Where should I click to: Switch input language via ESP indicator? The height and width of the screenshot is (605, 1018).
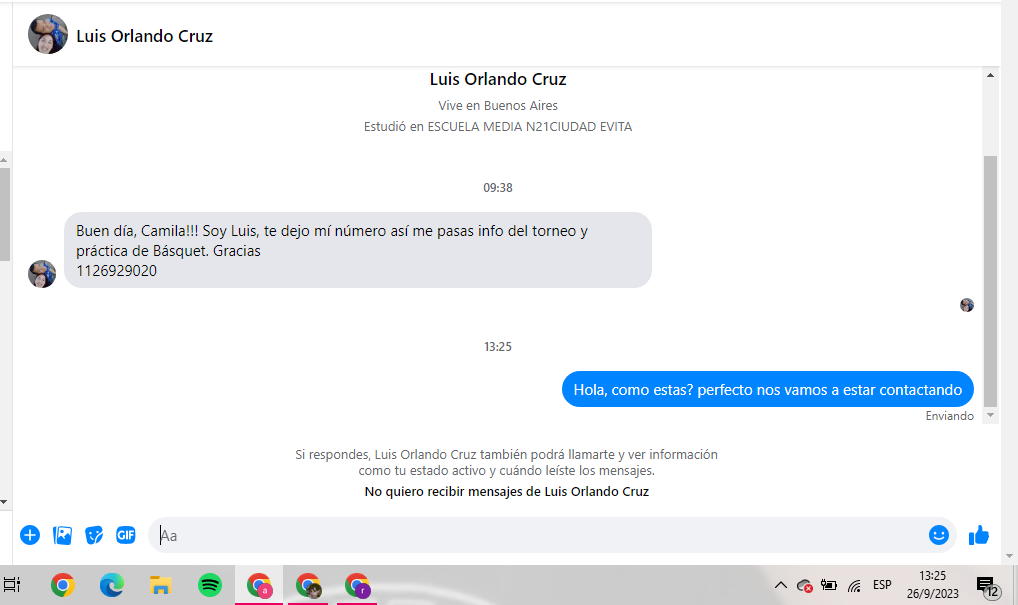point(882,586)
